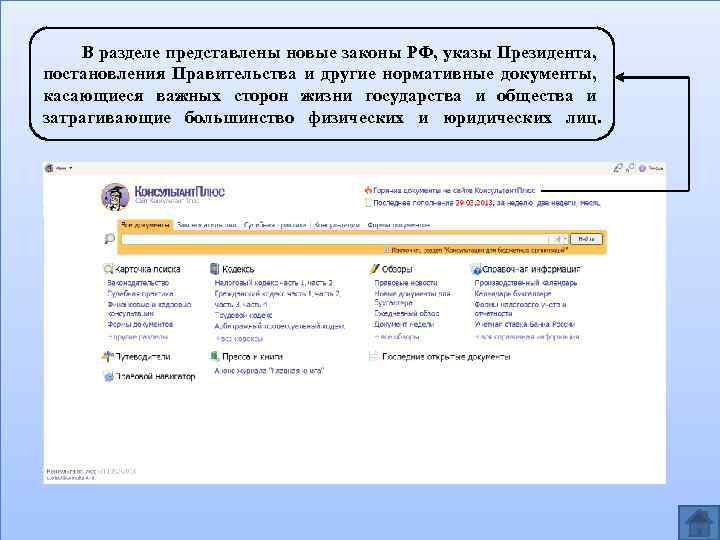Click the ConsultantPlus mascot logo
The image size is (720, 540).
point(115,197)
